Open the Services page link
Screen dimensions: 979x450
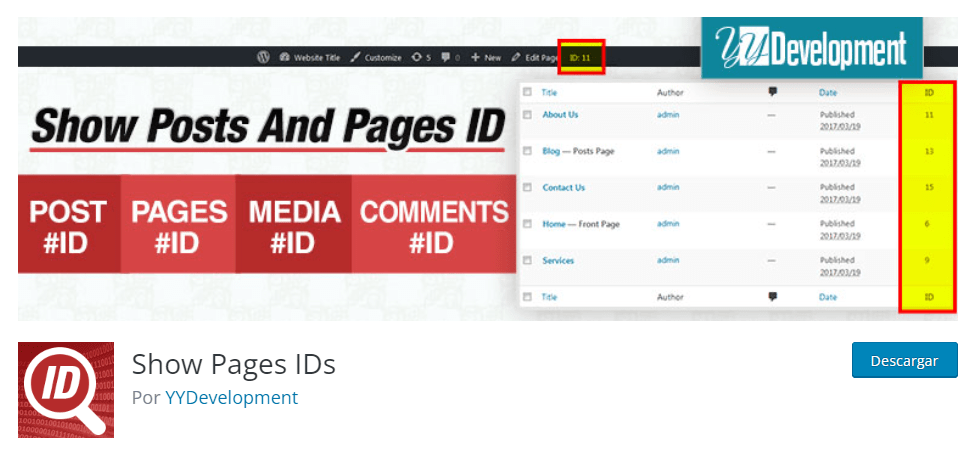tap(558, 260)
